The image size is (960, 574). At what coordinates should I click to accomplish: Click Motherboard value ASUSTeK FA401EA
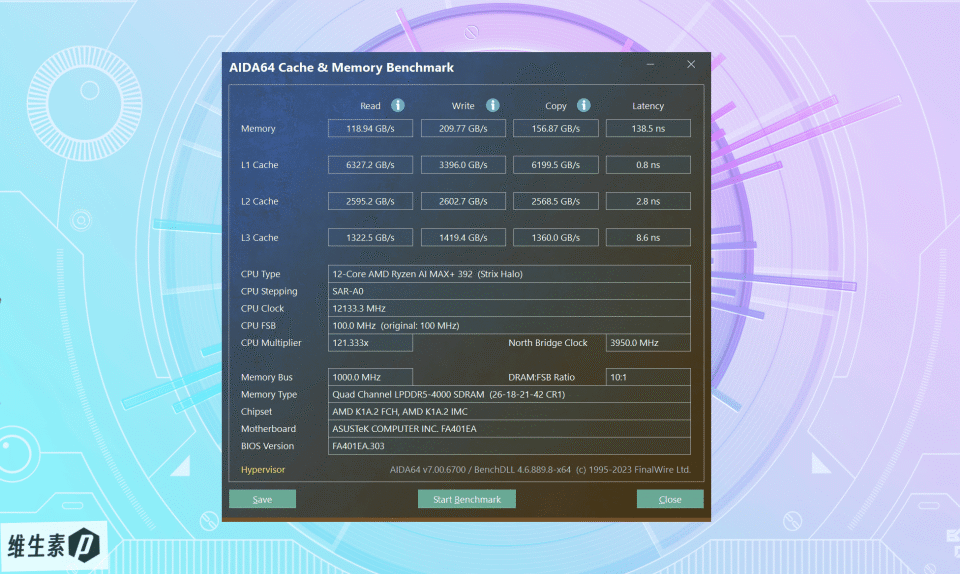tap(509, 428)
